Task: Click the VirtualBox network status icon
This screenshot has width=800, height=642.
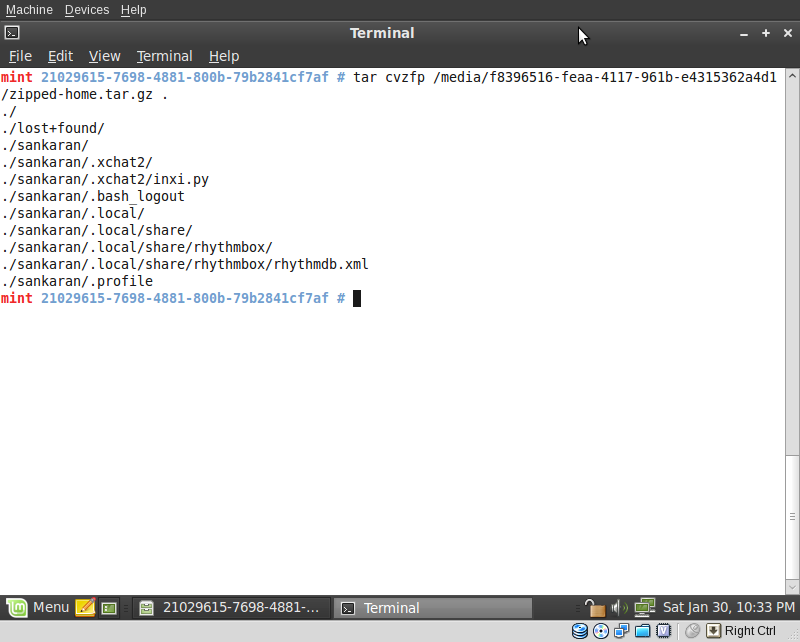Action: 620,630
